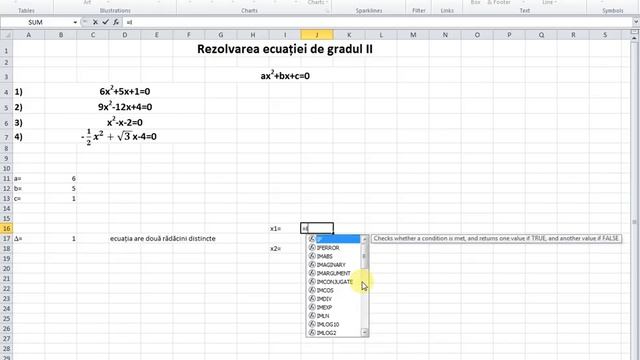
Task: Click the 'x2=' label cell
Action: point(285,249)
